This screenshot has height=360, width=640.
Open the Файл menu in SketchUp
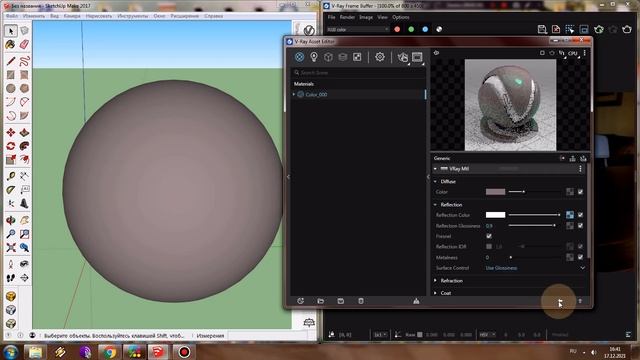click(12, 16)
